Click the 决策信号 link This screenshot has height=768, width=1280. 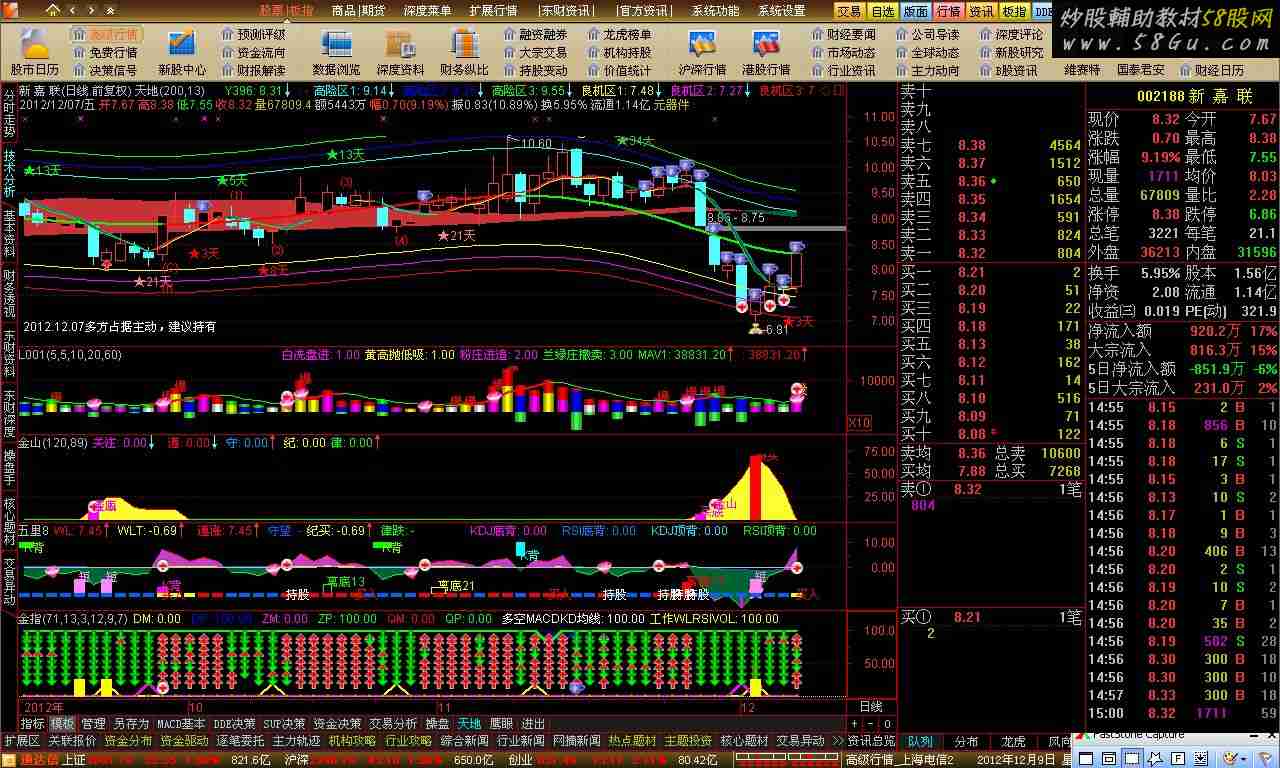click(113, 70)
